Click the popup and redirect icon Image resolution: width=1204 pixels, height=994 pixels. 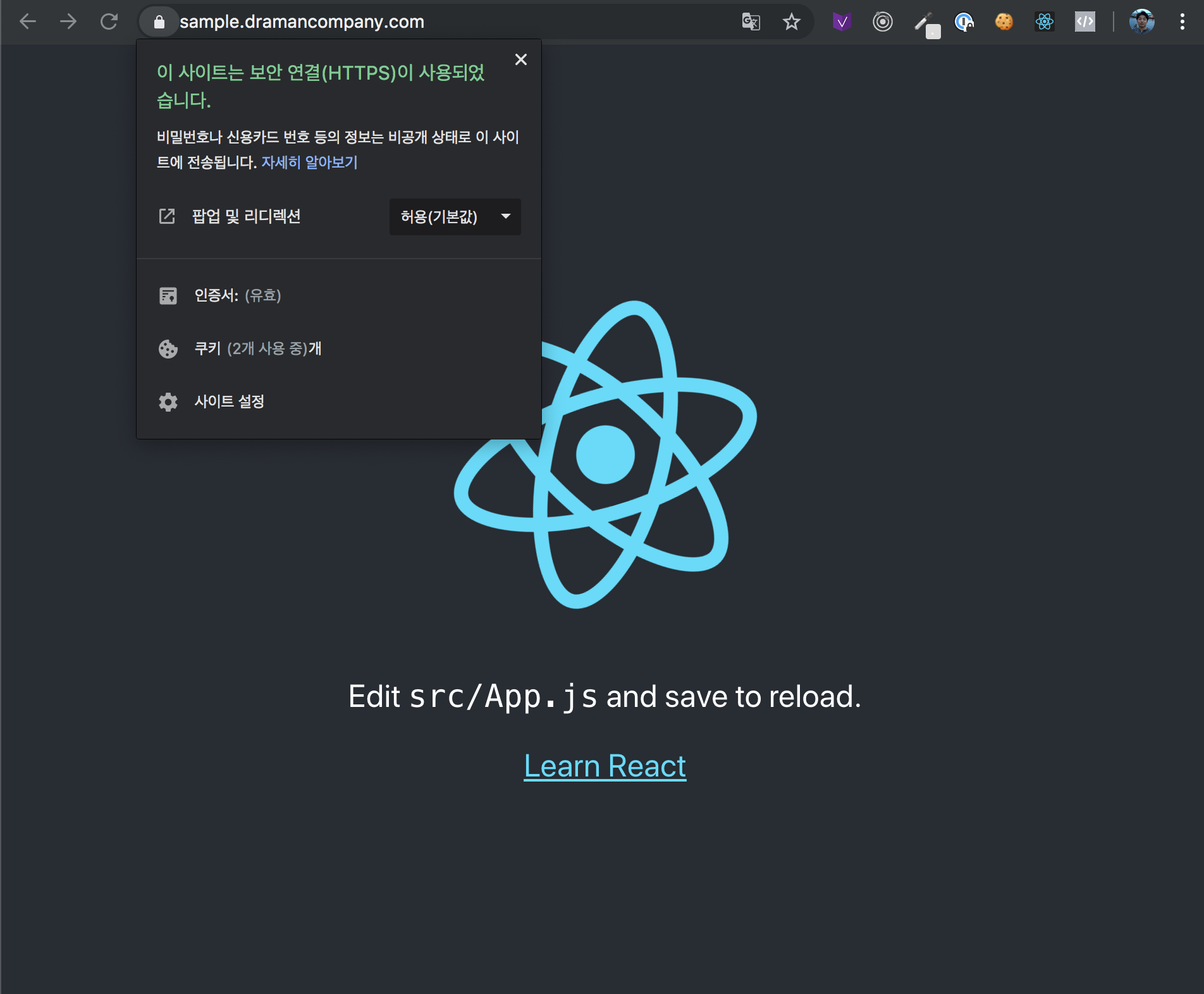[167, 216]
